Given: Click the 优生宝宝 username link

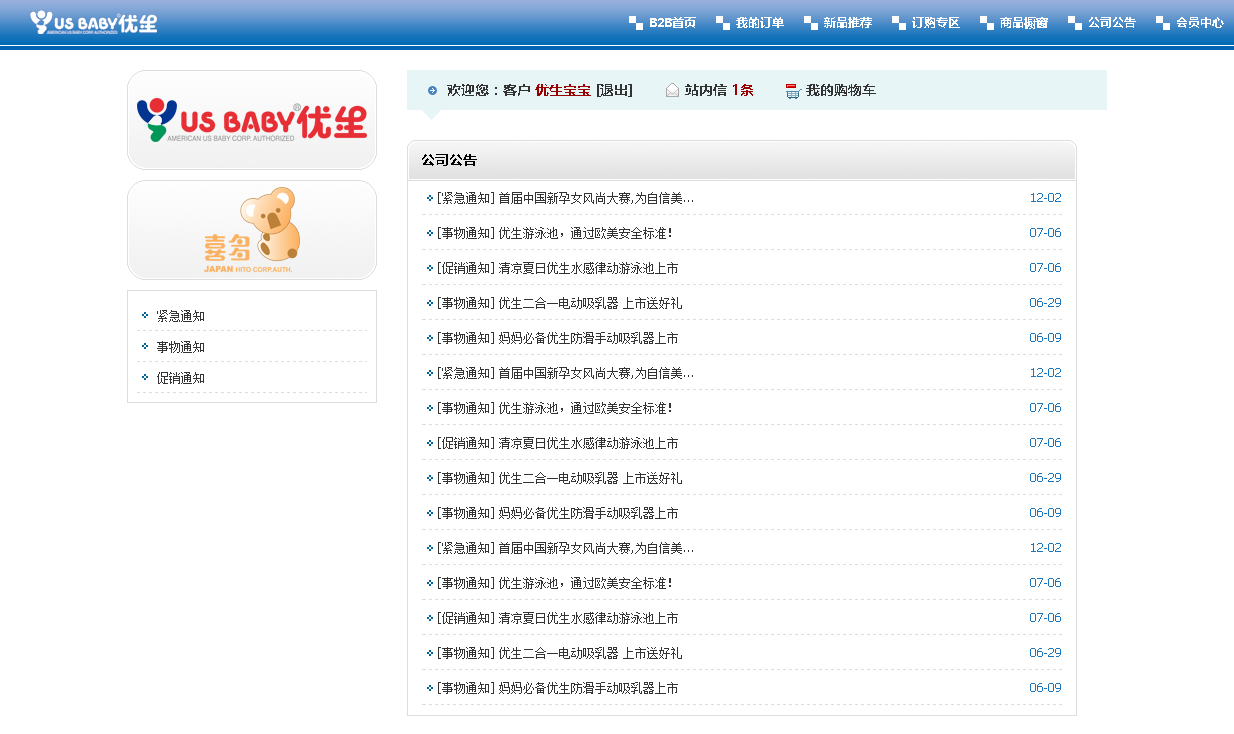Looking at the screenshot, I should coord(562,91).
